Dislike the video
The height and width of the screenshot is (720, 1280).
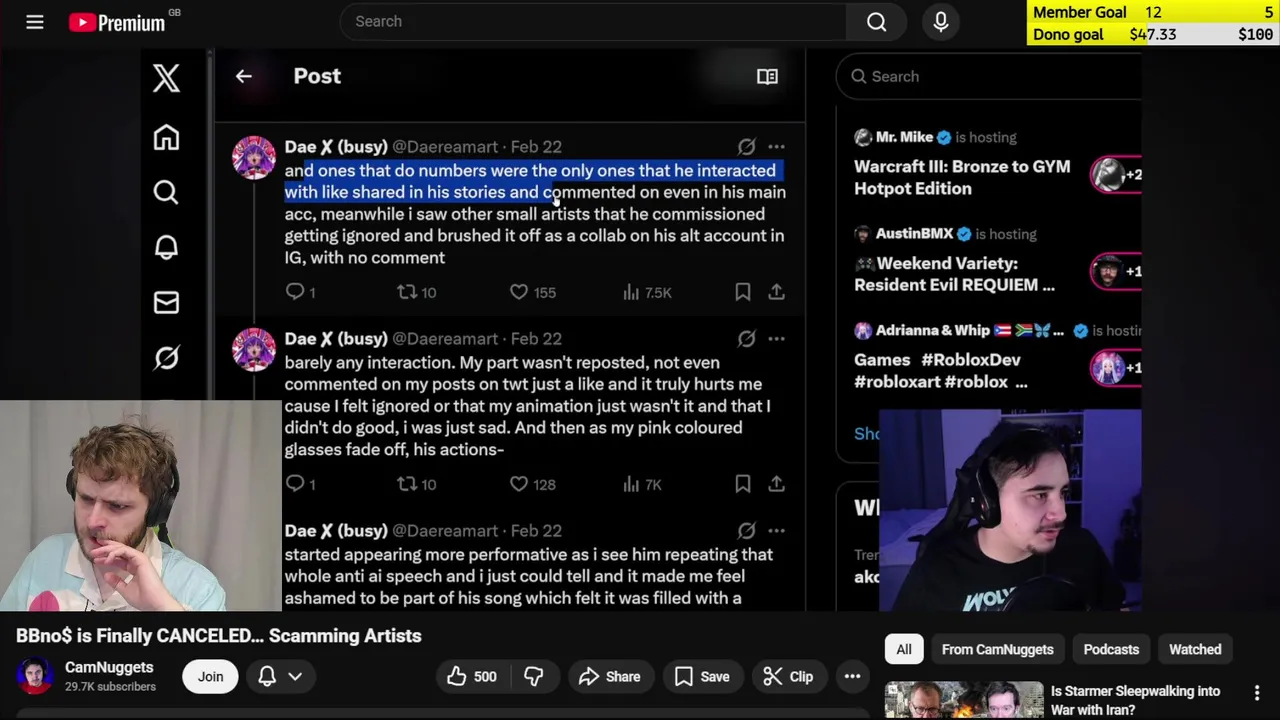pos(534,677)
